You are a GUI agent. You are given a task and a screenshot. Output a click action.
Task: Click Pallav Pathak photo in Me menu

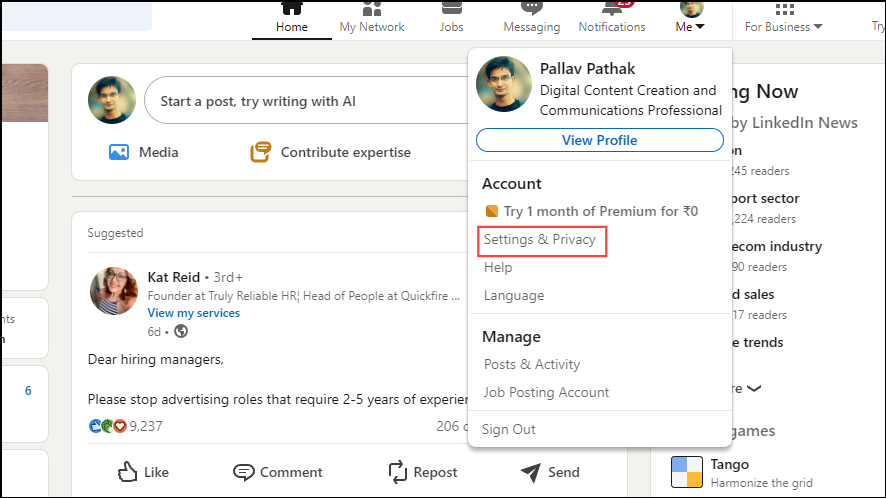tap(503, 84)
